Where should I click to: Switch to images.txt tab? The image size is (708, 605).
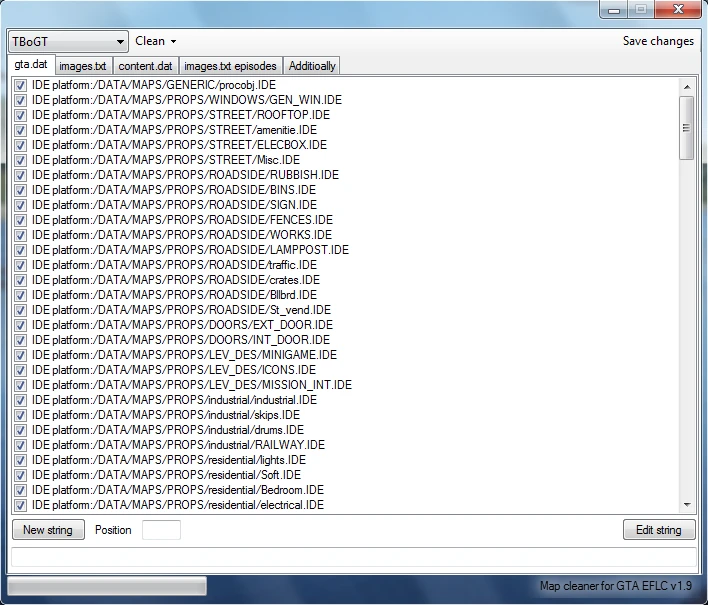tap(83, 66)
